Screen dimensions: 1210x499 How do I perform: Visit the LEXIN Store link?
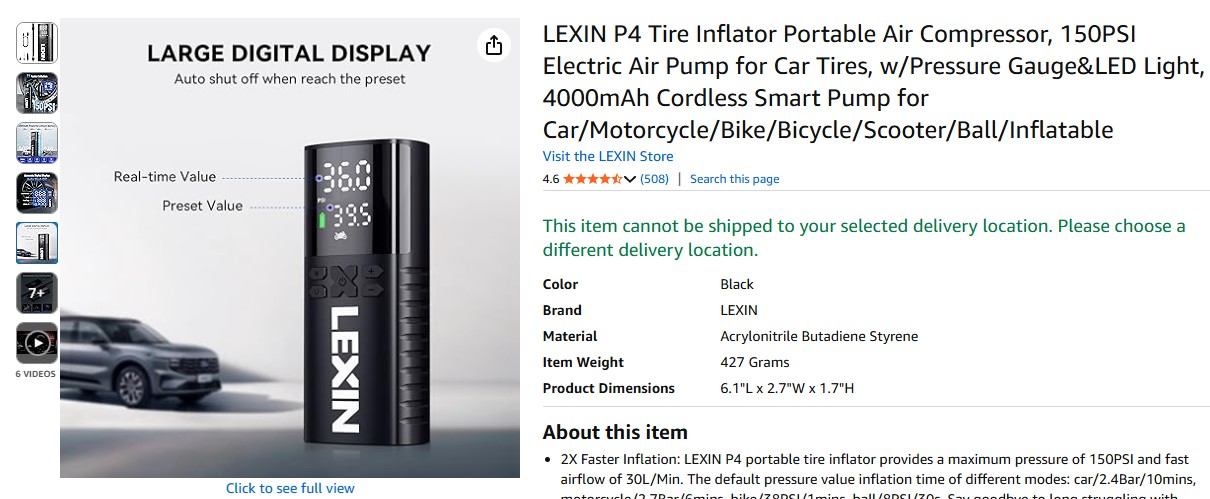(x=608, y=156)
